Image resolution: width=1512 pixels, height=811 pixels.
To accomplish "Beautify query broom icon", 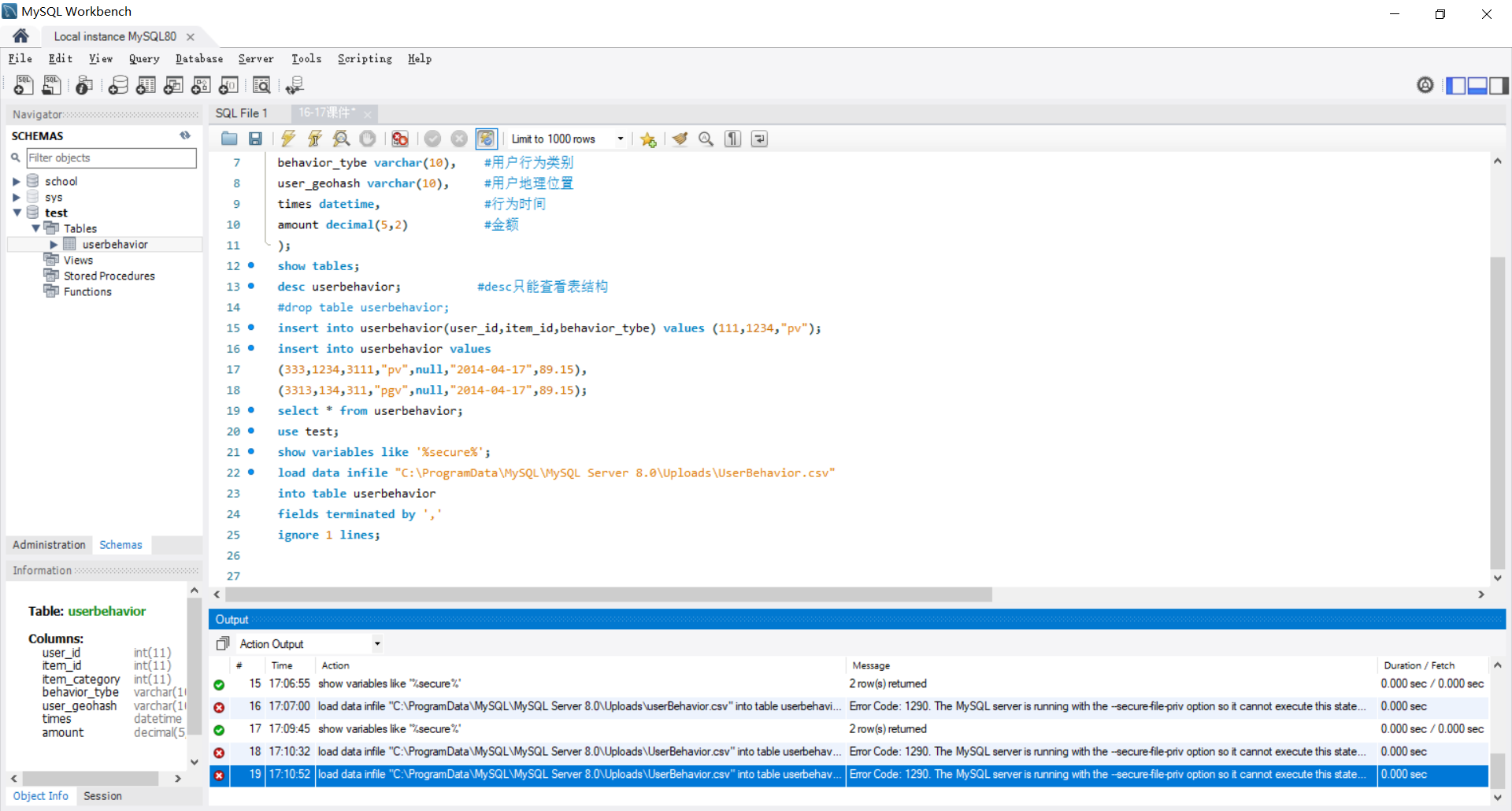I will pyautogui.click(x=680, y=139).
